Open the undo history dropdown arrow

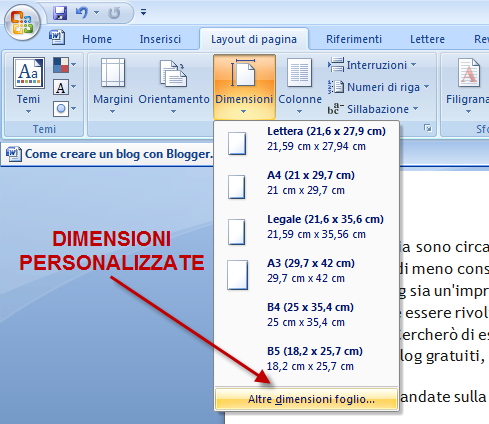[x=97, y=13]
